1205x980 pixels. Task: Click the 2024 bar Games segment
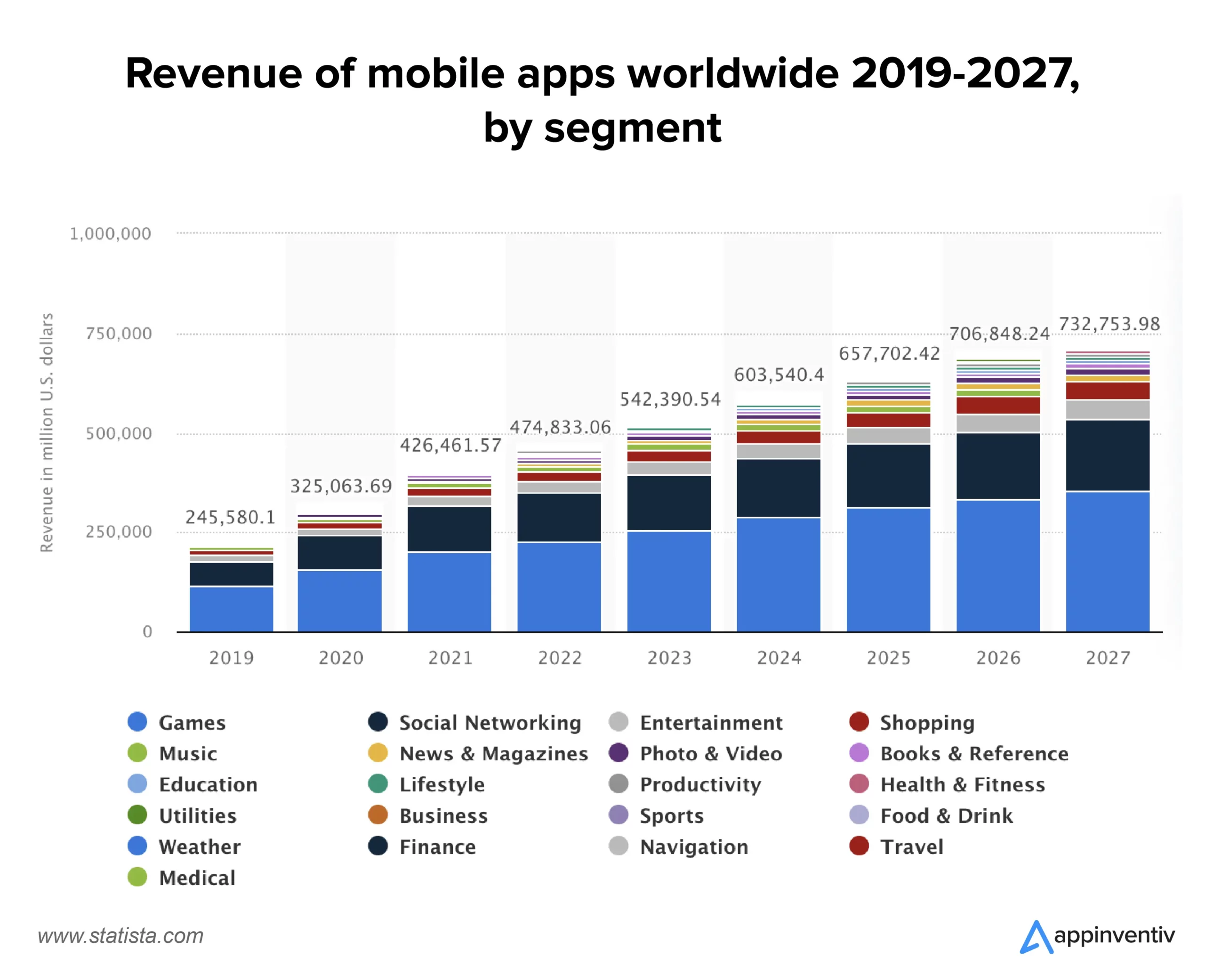click(x=779, y=575)
